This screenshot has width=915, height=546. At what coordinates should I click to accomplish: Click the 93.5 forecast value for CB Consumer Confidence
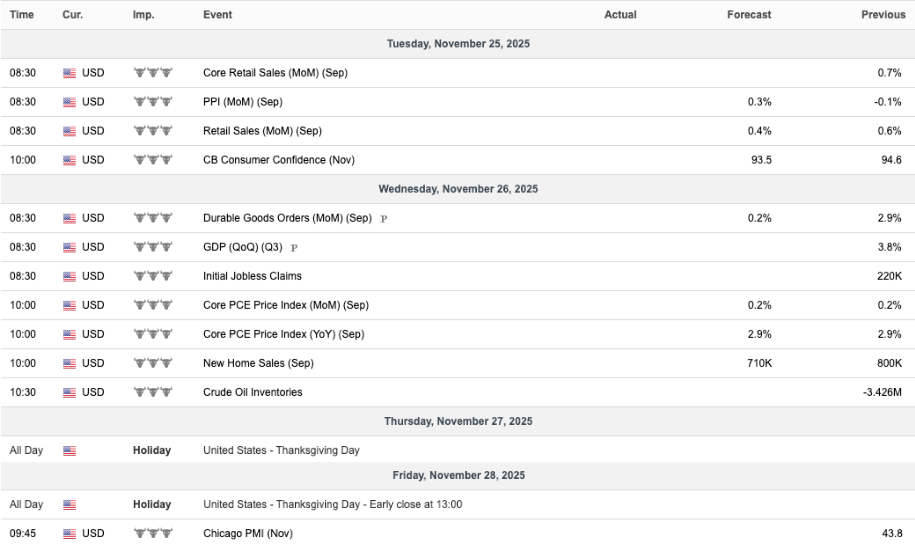[761, 160]
